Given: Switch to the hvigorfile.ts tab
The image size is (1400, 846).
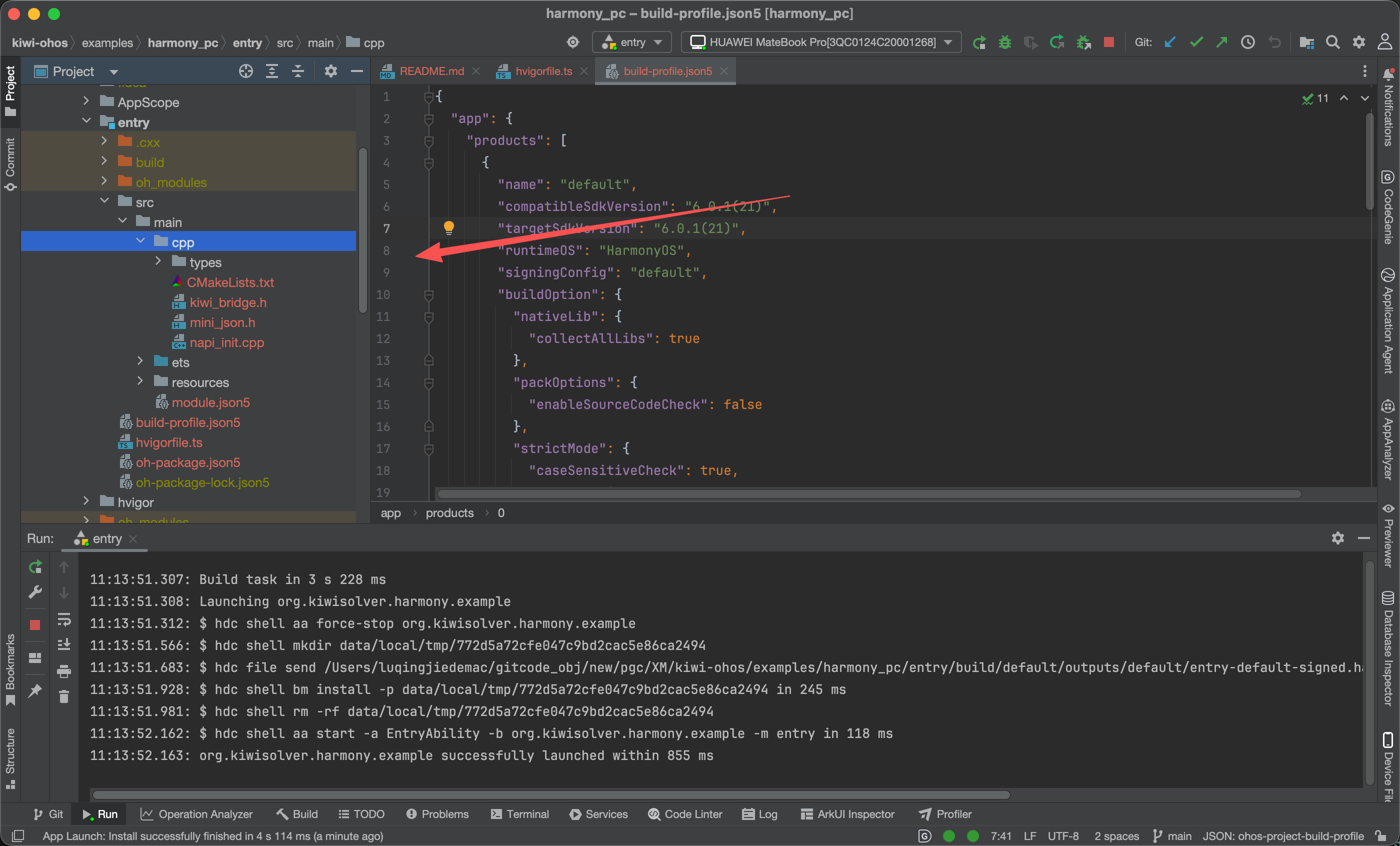Looking at the screenshot, I should click(x=543, y=71).
